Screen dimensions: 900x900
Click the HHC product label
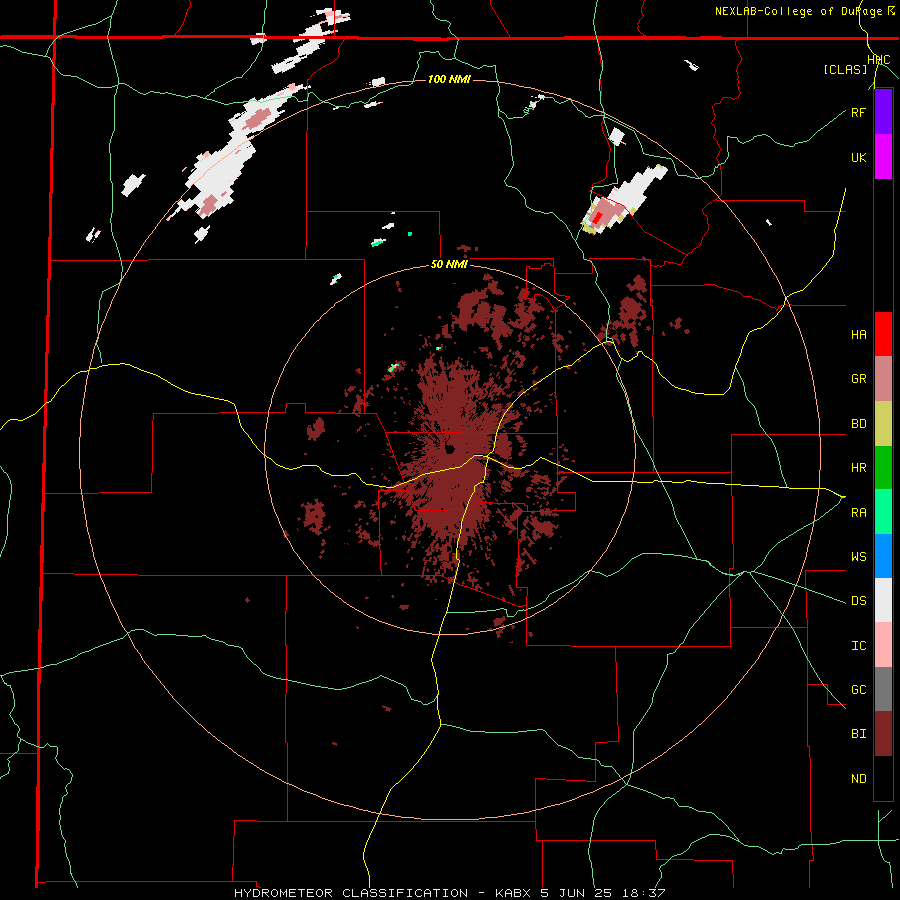coord(879,60)
